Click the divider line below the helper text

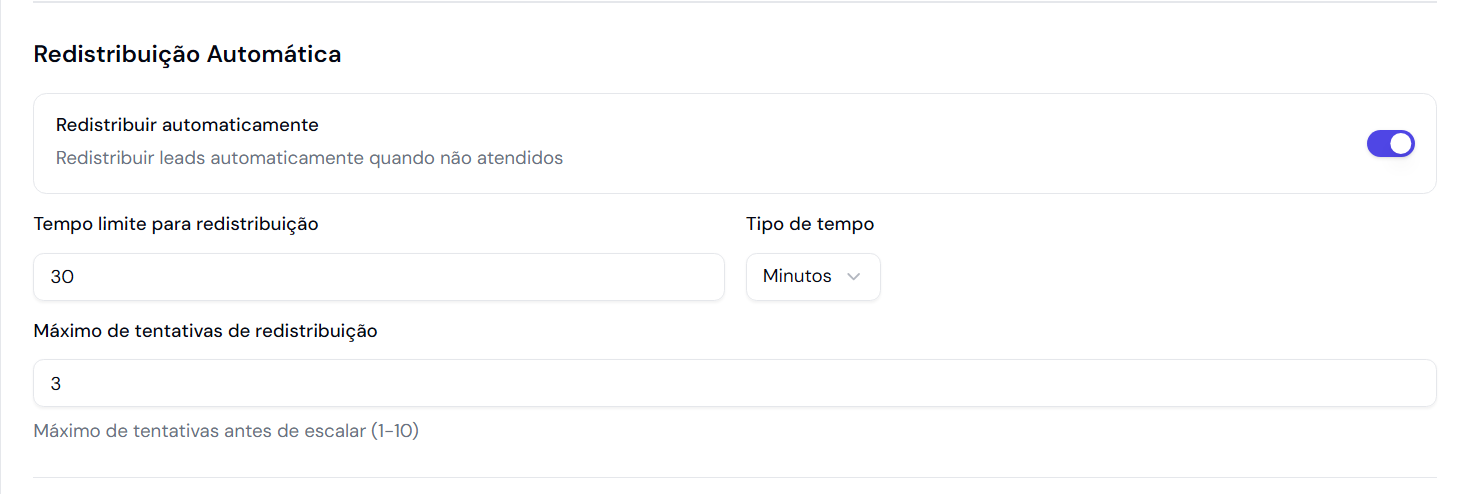pos(734,477)
